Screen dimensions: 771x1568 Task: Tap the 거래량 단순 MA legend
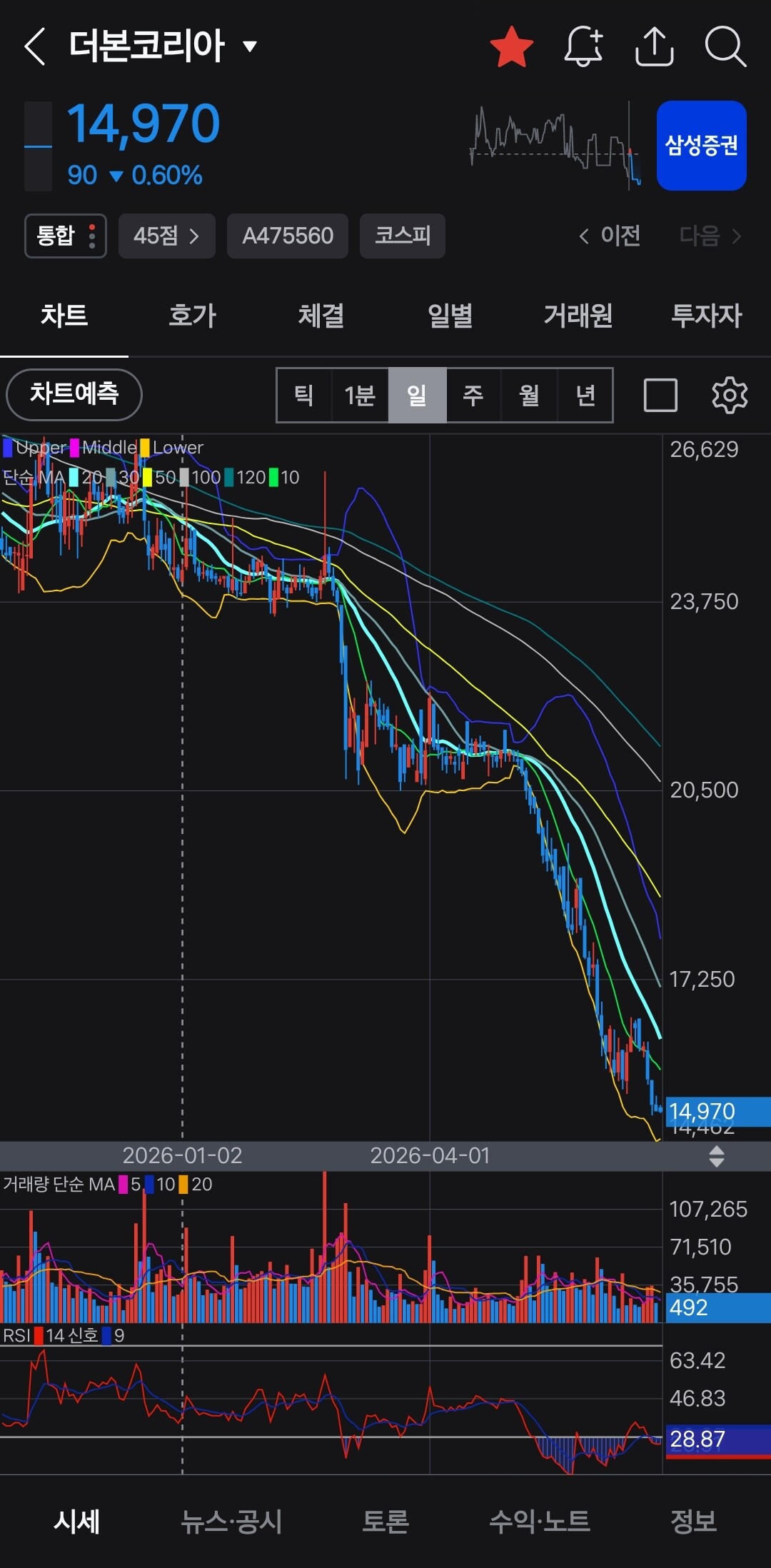pyautogui.click(x=108, y=1185)
